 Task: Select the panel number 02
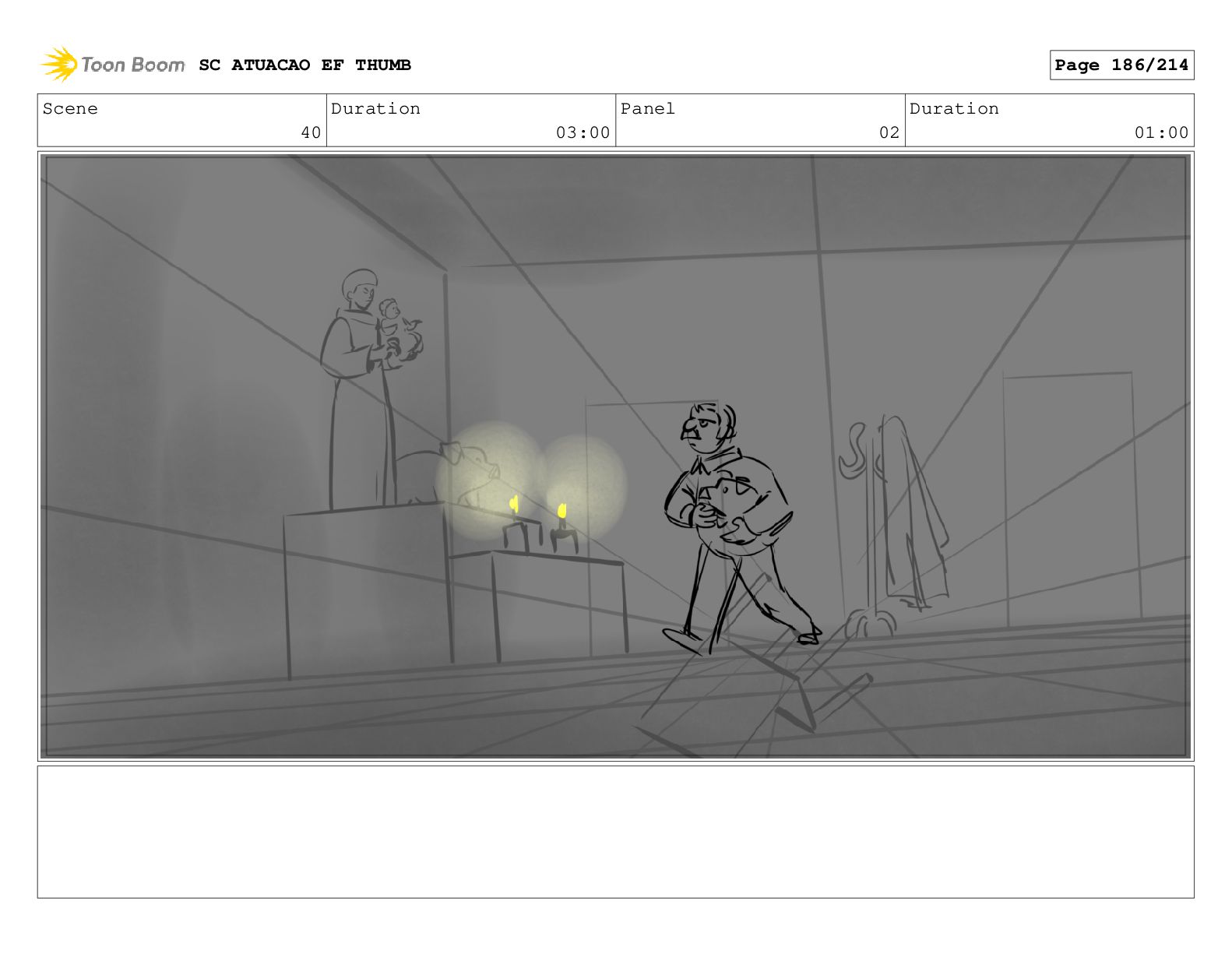coord(889,132)
